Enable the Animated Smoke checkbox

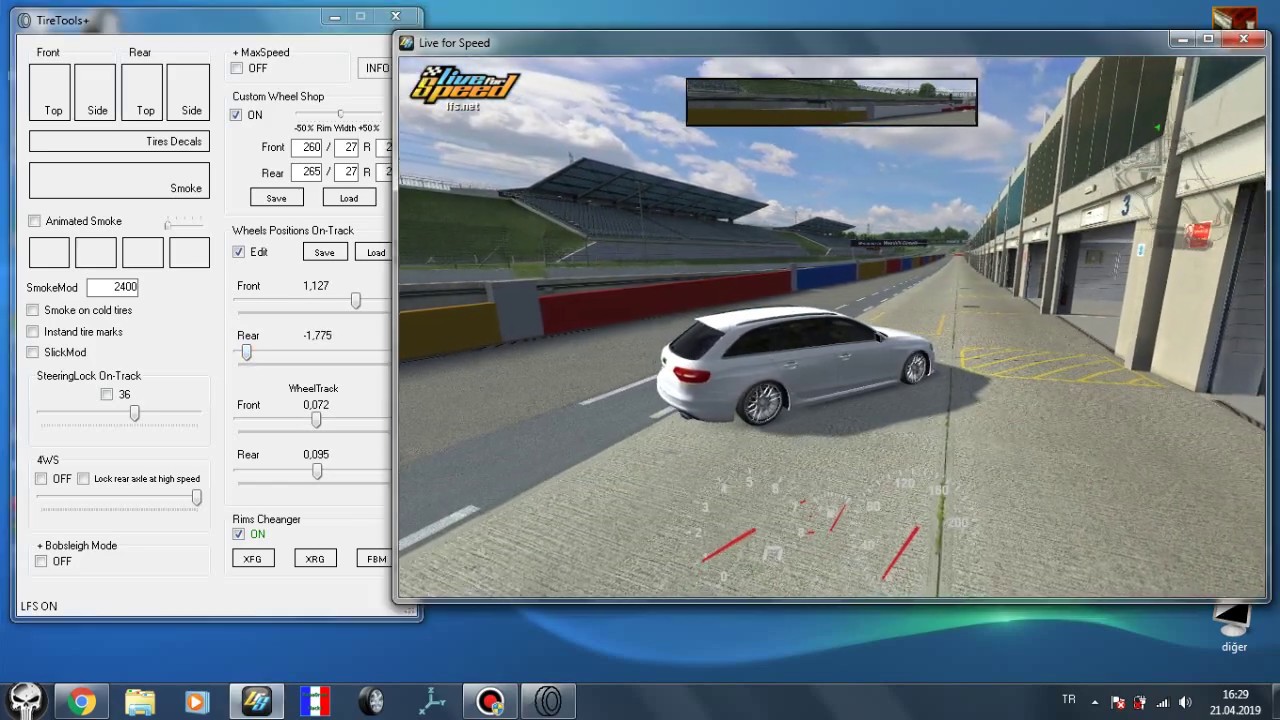click(35, 221)
